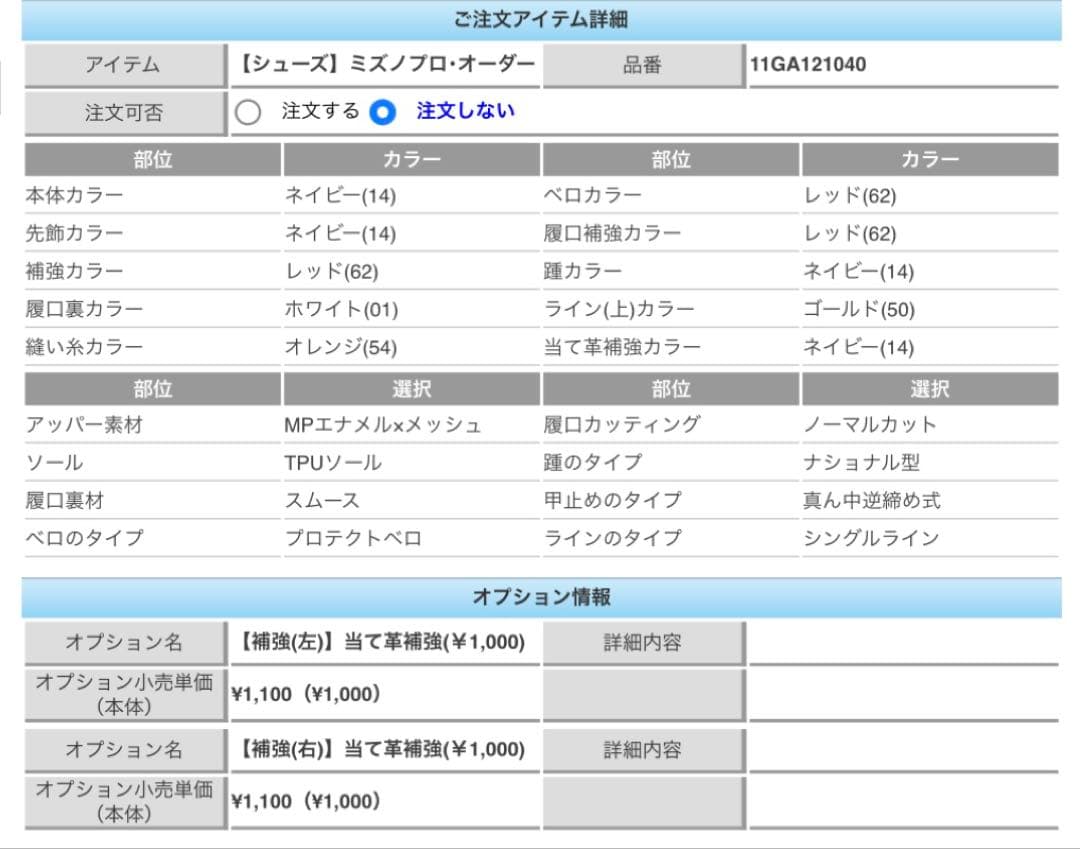Click the オプション情報 section header
The height and width of the screenshot is (849, 1080).
541,597
